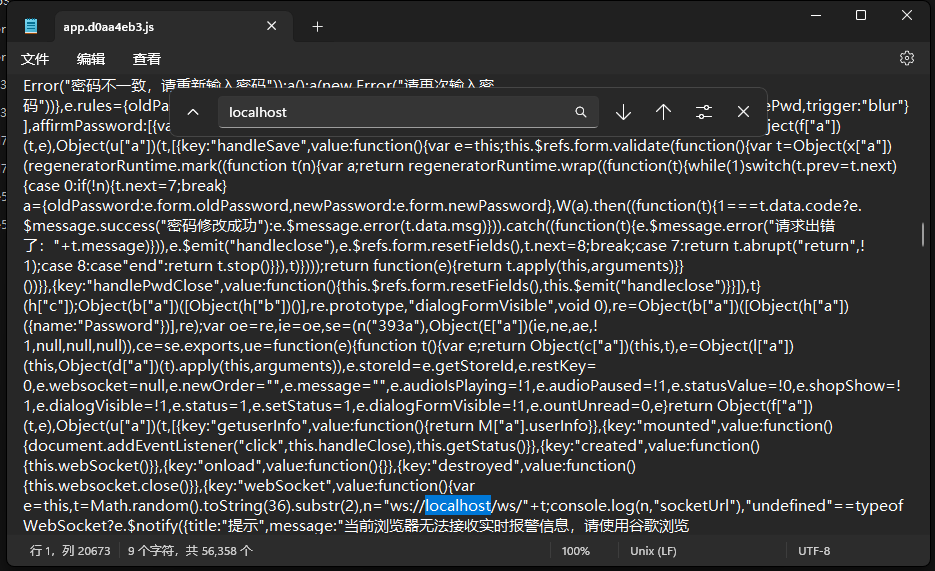Screen dimensions: 935x571
Task: Close the find bar
Action: (743, 112)
